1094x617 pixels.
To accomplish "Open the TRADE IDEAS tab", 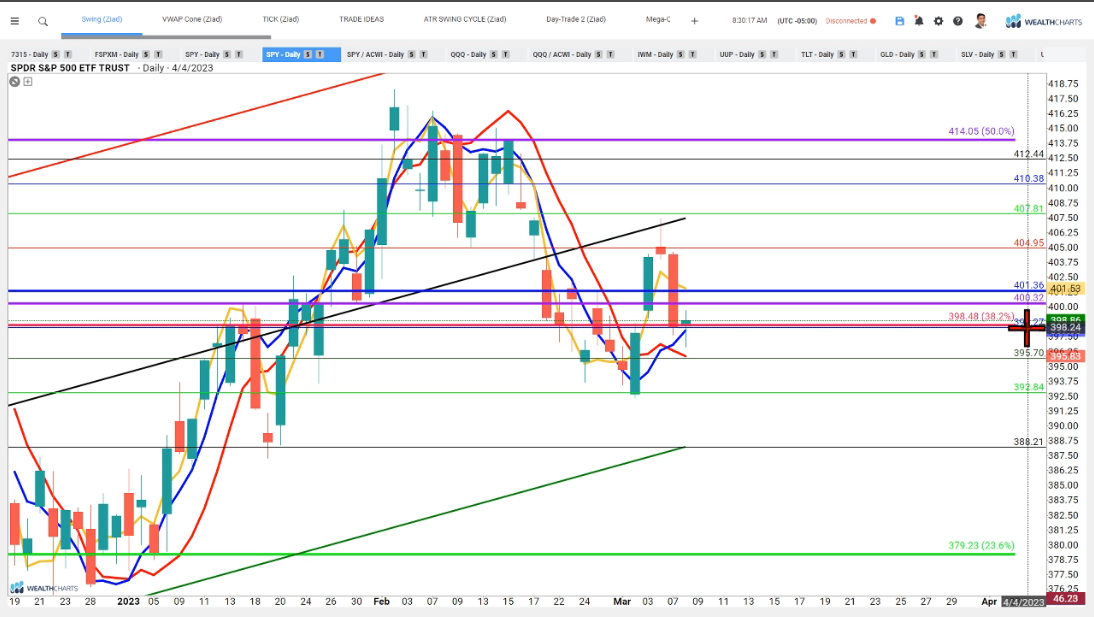I will [361, 20].
